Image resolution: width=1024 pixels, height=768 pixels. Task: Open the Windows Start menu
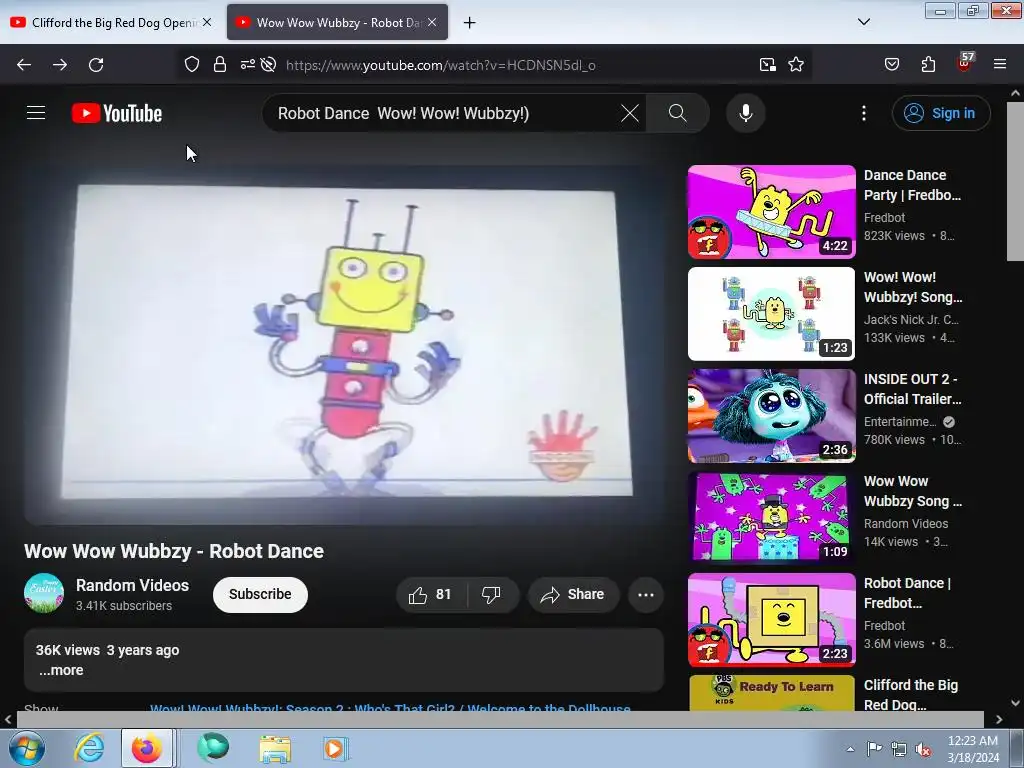pos(27,748)
